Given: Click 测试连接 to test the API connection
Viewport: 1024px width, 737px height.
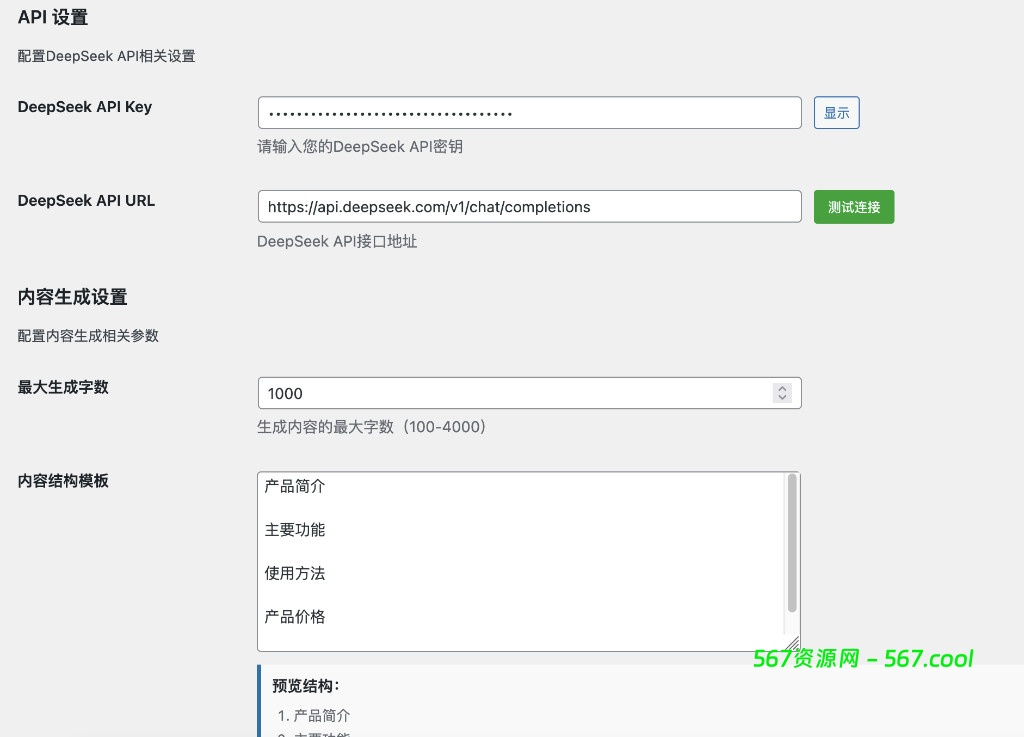Looking at the screenshot, I should tap(854, 206).
